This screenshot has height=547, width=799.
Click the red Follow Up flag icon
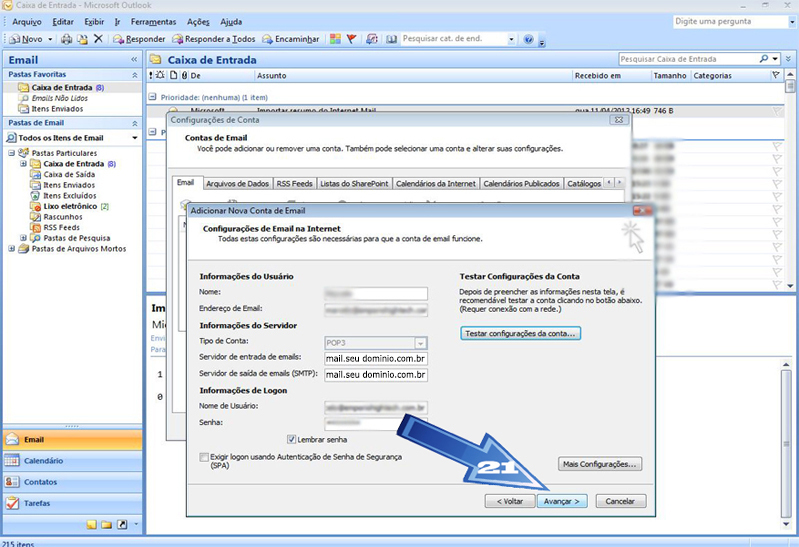click(x=351, y=39)
